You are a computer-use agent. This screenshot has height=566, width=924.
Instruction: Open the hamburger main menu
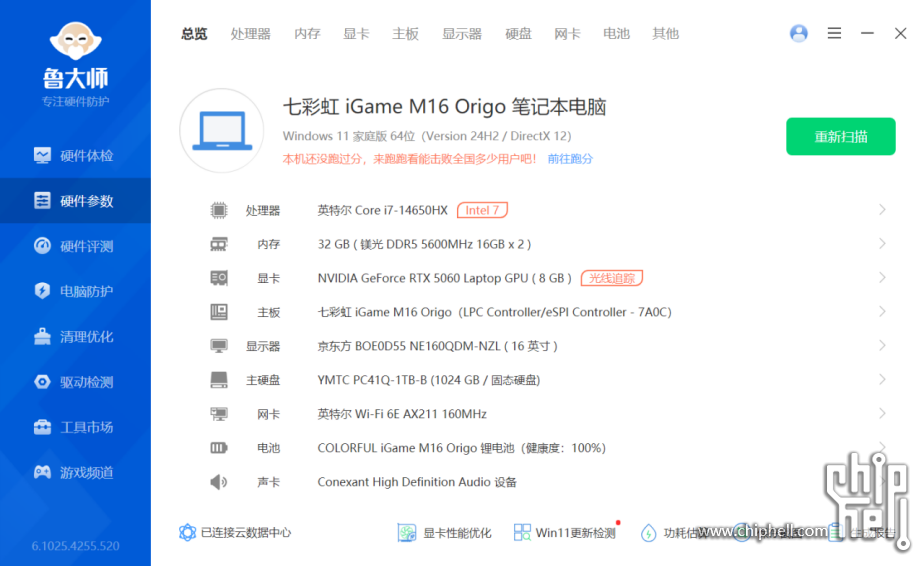834,33
